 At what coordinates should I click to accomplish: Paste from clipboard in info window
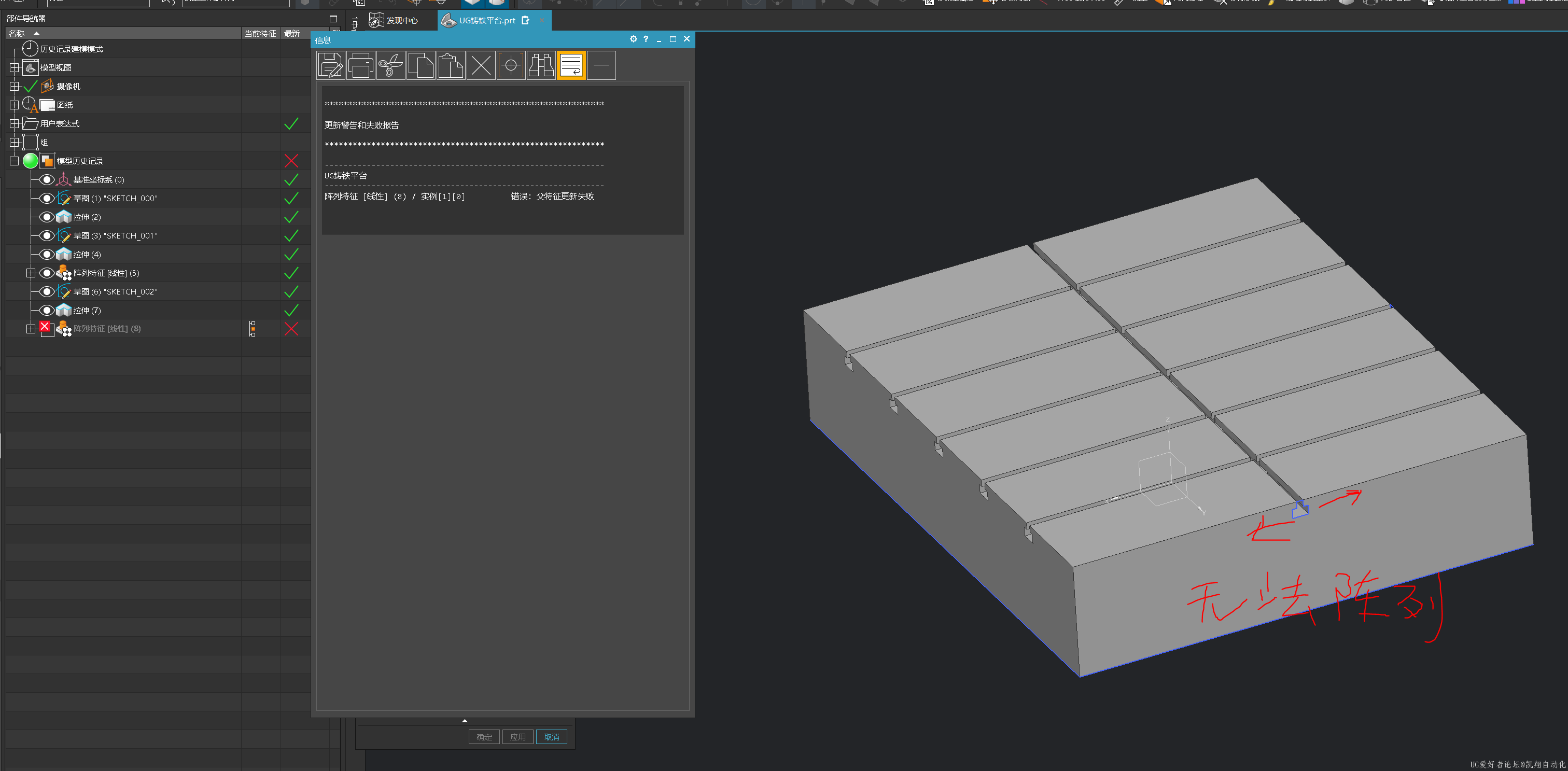[451, 65]
